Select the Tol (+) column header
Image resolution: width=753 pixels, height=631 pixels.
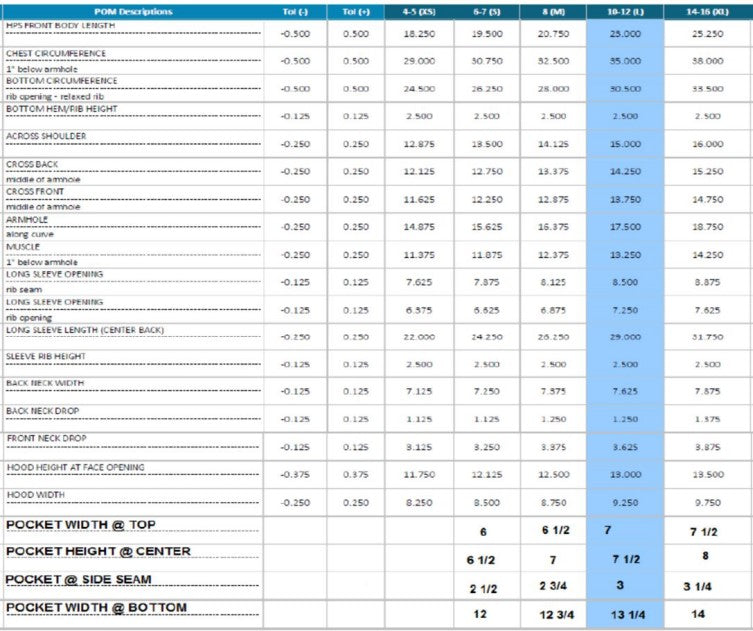coord(355,12)
